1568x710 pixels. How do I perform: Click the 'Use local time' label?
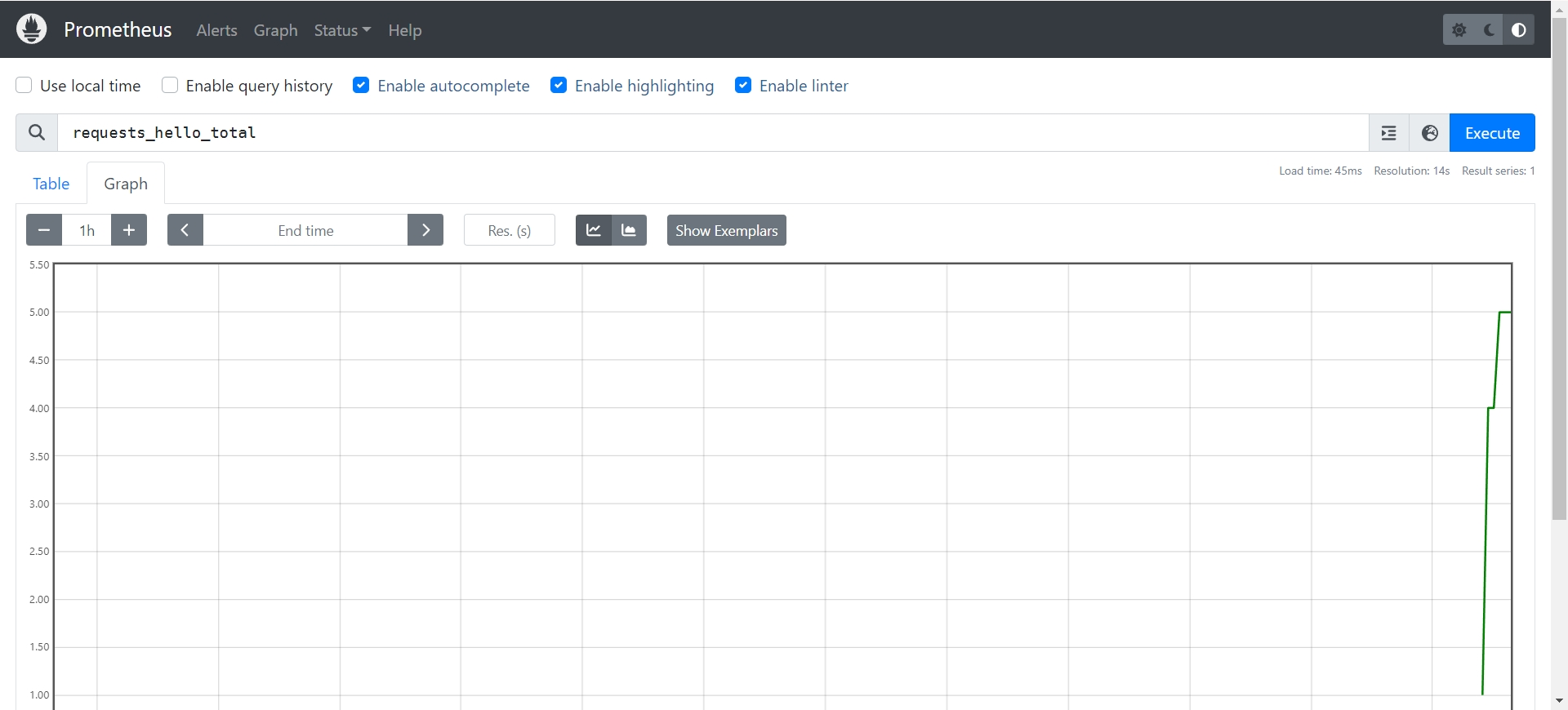coord(90,86)
